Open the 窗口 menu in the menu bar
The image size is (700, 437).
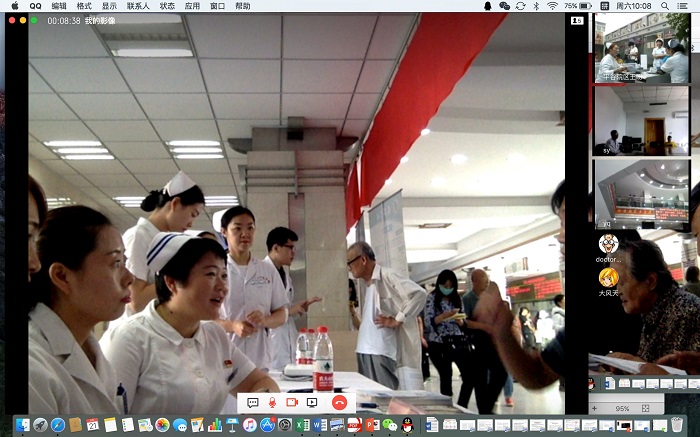coord(217,6)
